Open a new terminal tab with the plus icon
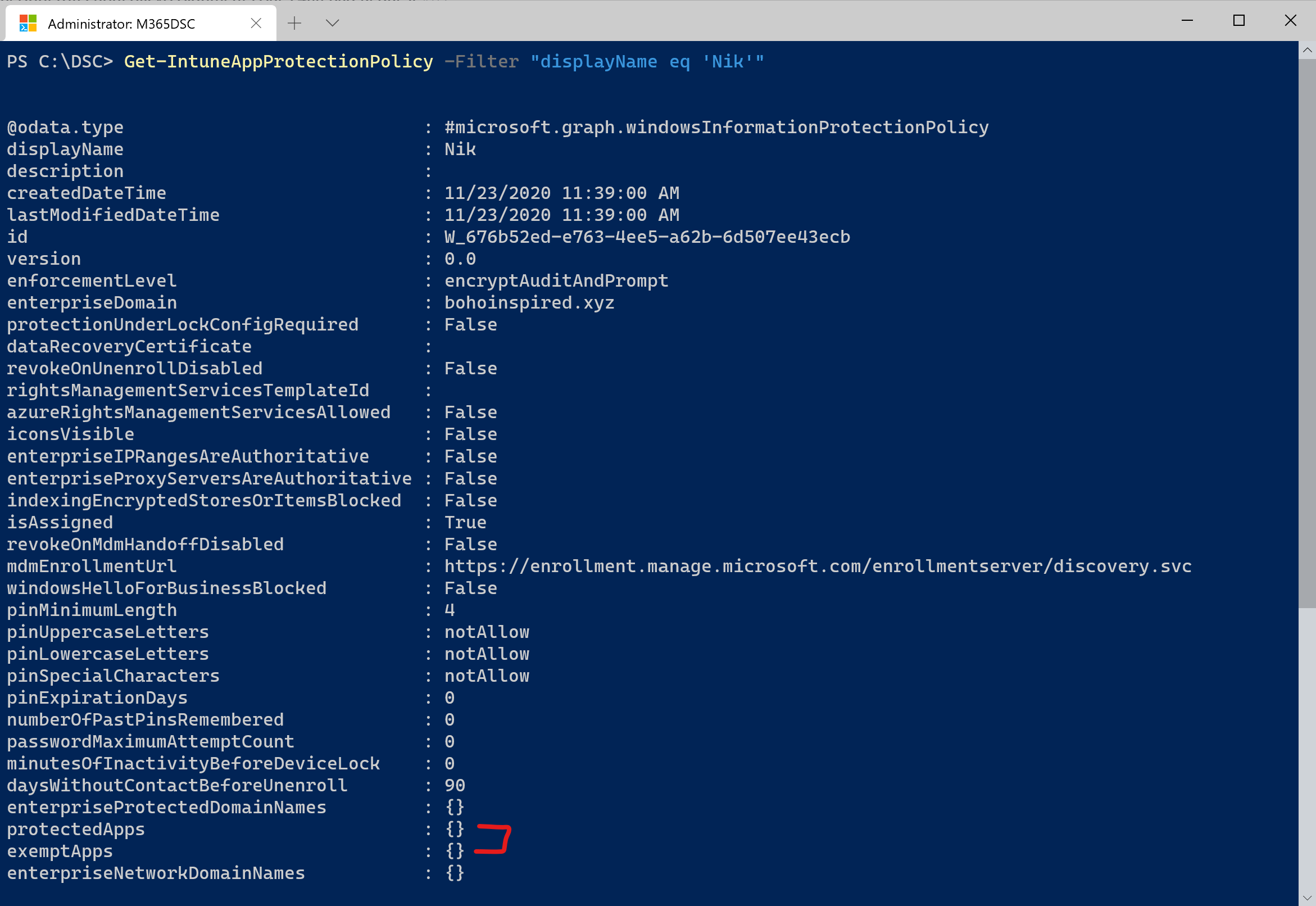 tap(294, 23)
